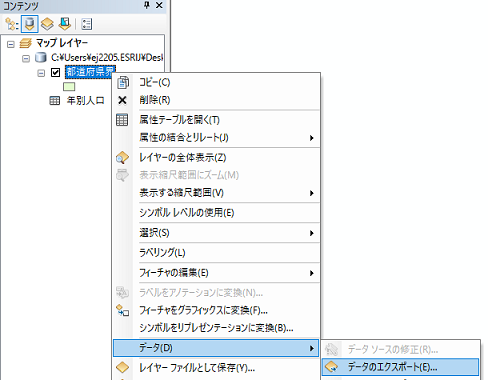Select the 年別人口 table entry
The image size is (488, 380).
(x=86, y=100)
